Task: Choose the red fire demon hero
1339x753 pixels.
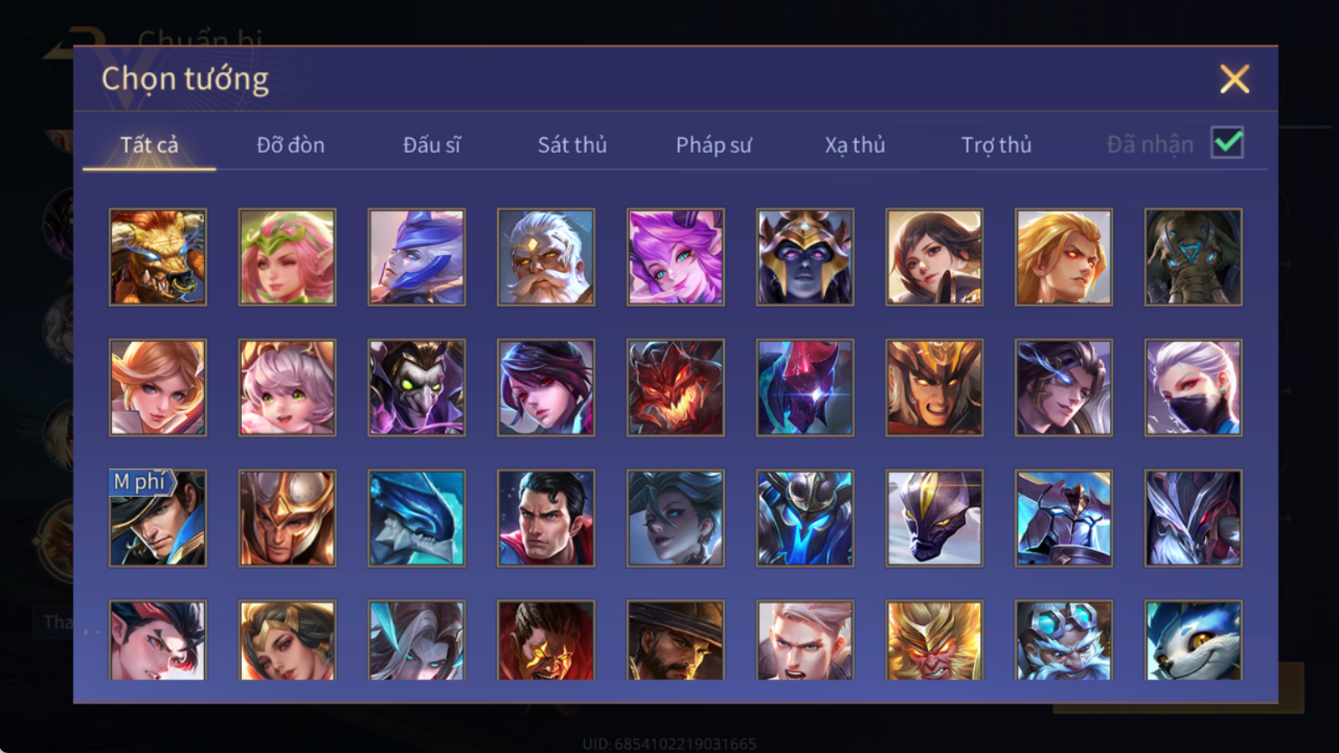Action: (676, 388)
